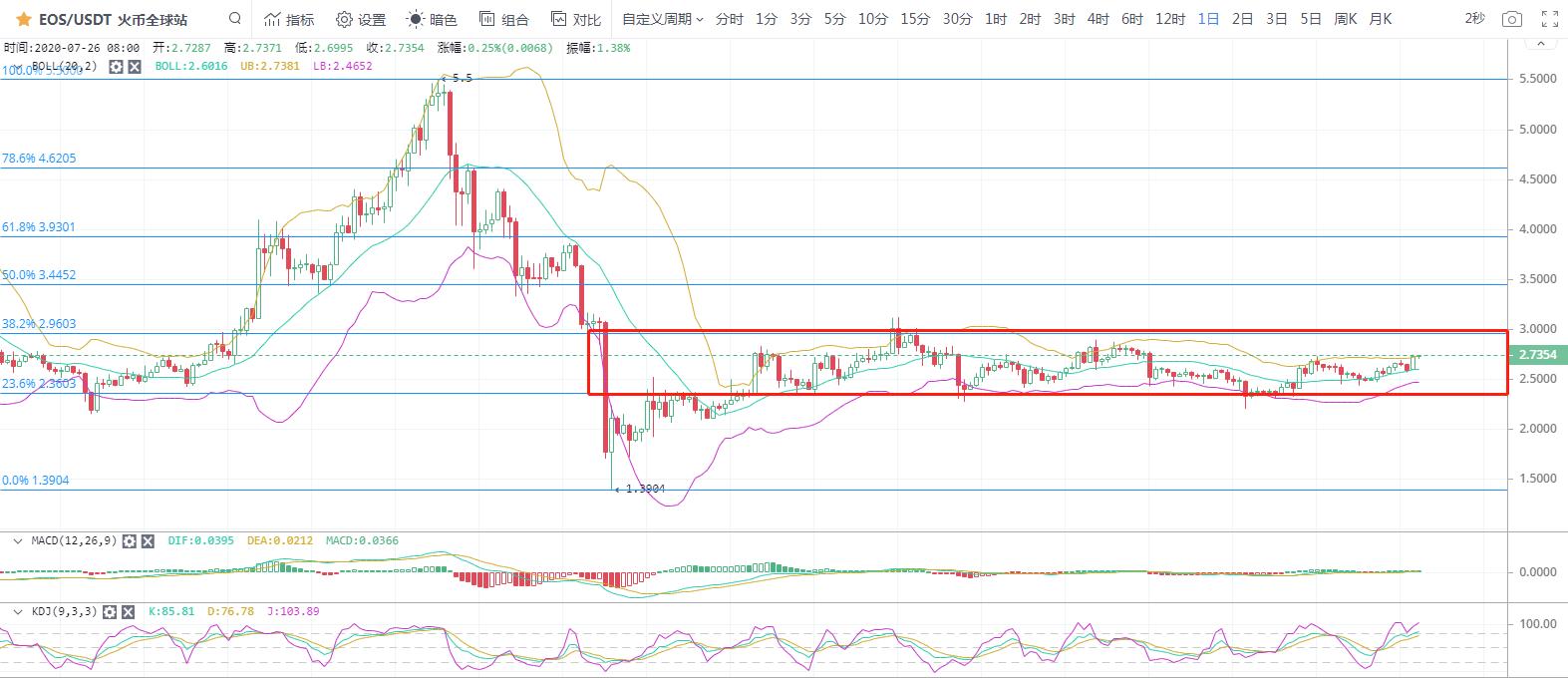Select the 周K weekly timeframe

tap(1345, 19)
